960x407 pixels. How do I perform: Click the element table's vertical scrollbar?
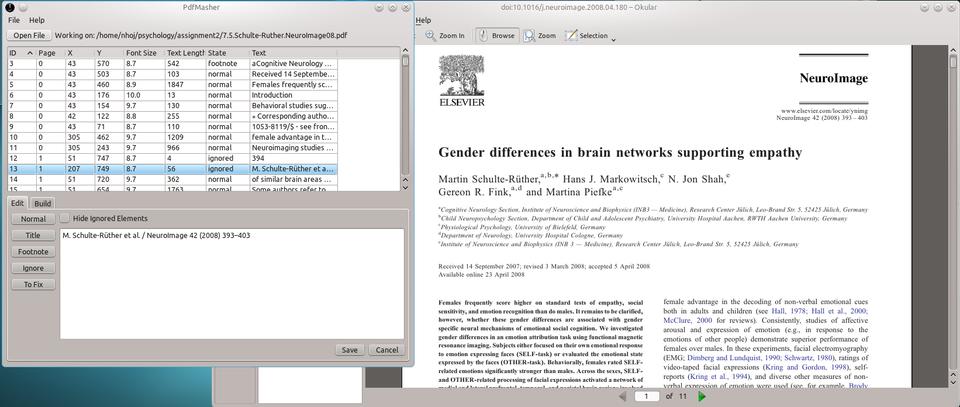click(x=404, y=110)
